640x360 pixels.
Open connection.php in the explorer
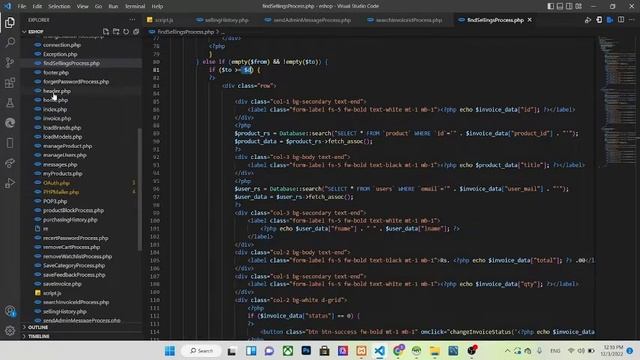(62, 45)
